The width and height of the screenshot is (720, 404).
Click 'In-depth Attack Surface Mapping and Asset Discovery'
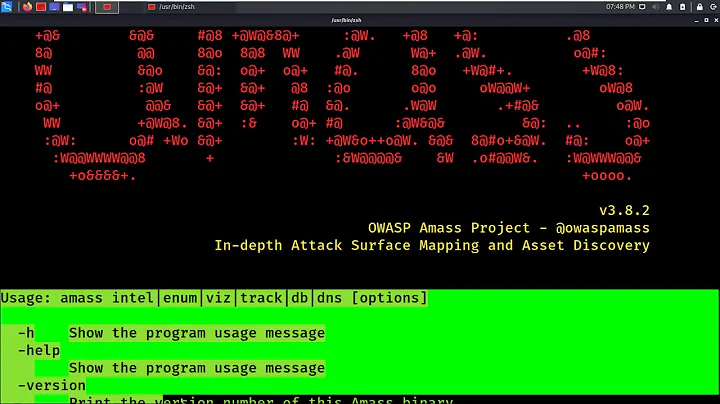point(432,245)
